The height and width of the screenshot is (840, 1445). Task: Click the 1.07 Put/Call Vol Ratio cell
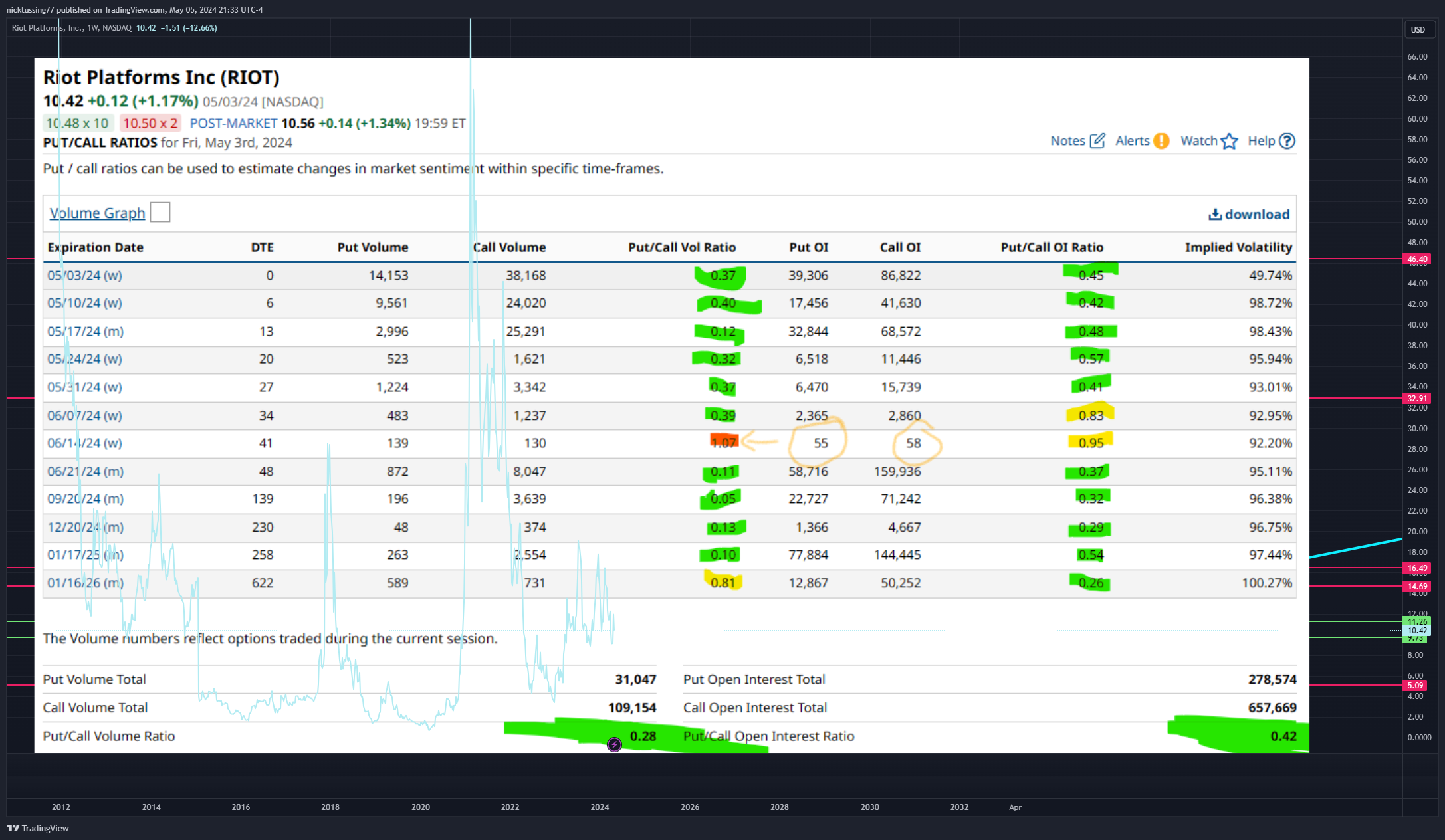coord(723,443)
